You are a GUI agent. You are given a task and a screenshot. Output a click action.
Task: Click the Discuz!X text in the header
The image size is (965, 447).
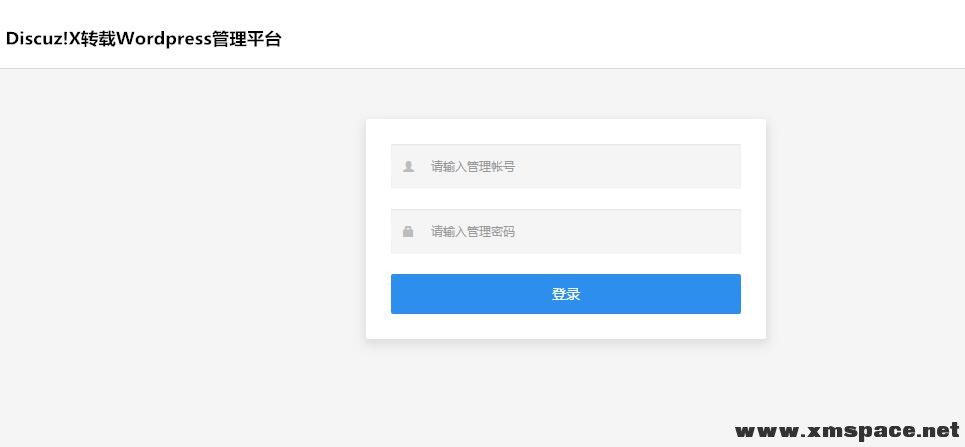[x=43, y=39]
